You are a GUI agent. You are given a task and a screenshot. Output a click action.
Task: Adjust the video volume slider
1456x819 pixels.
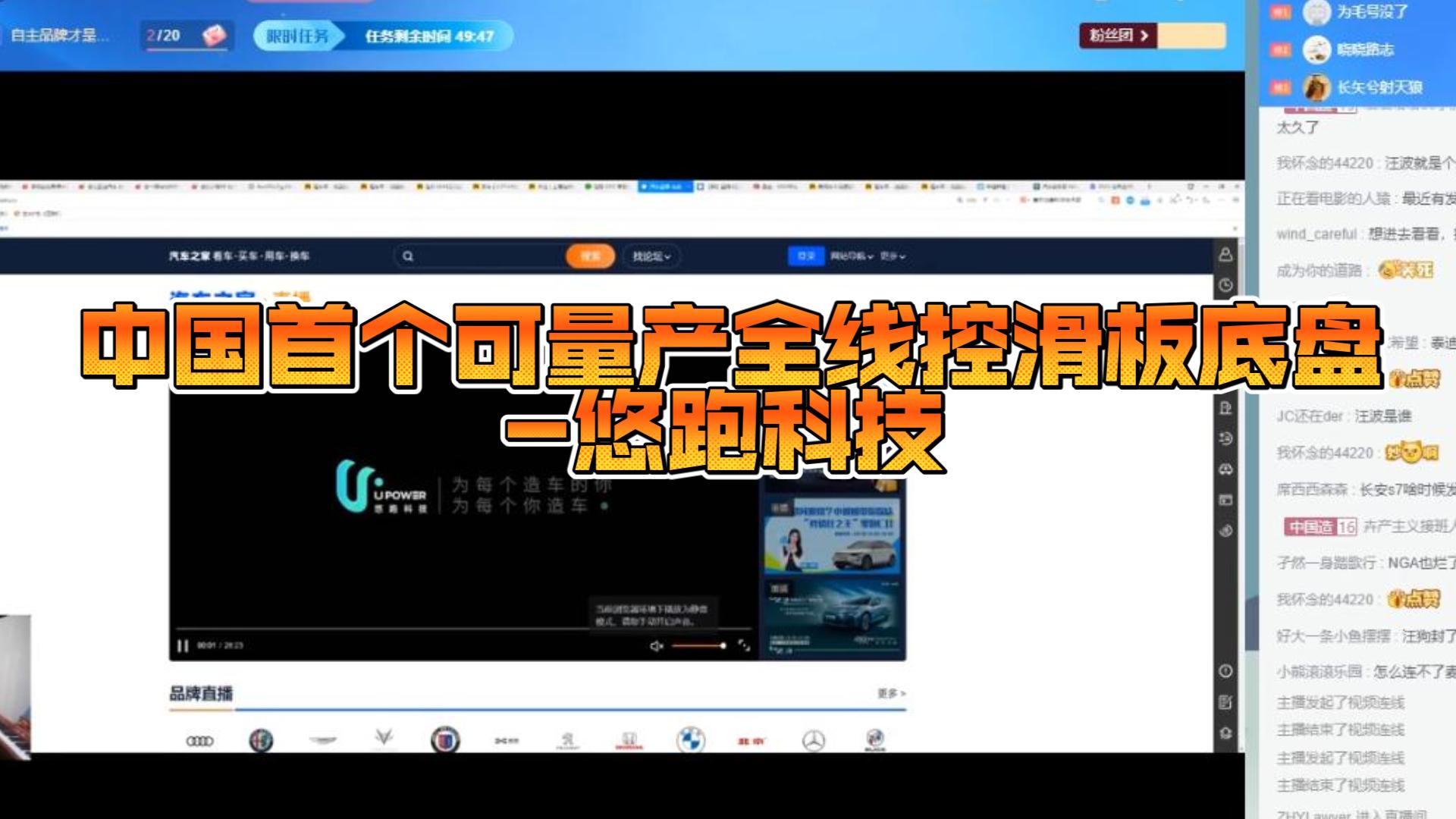coord(699,646)
